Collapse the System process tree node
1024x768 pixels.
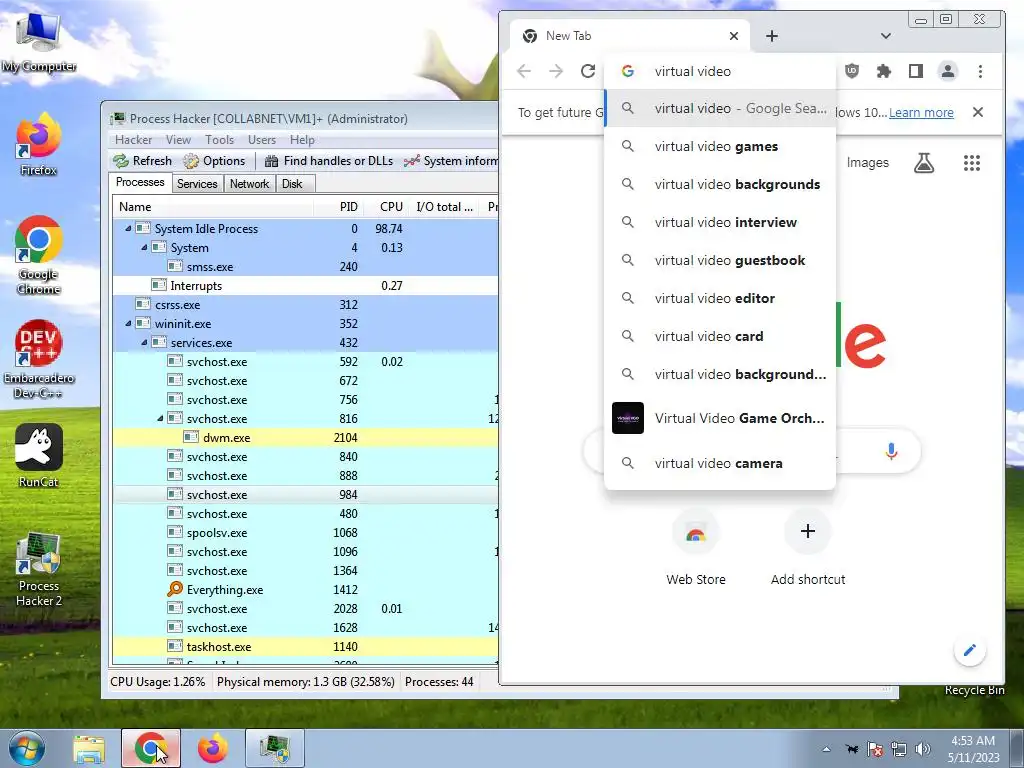[144, 248]
